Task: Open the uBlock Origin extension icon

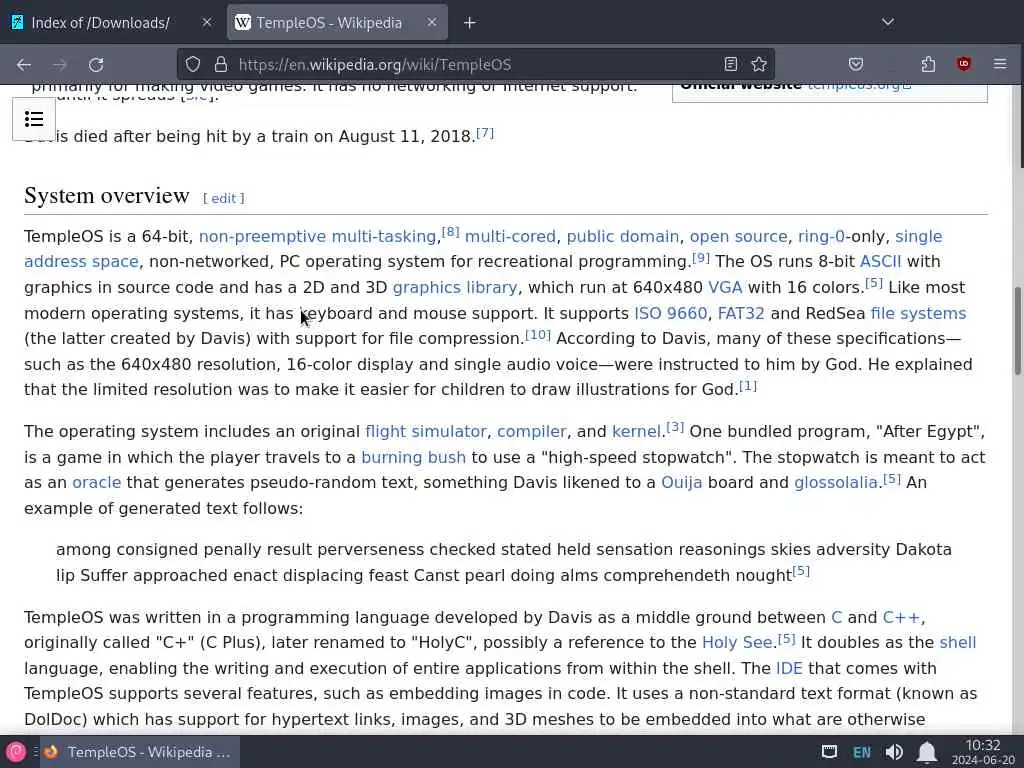Action: point(964,64)
